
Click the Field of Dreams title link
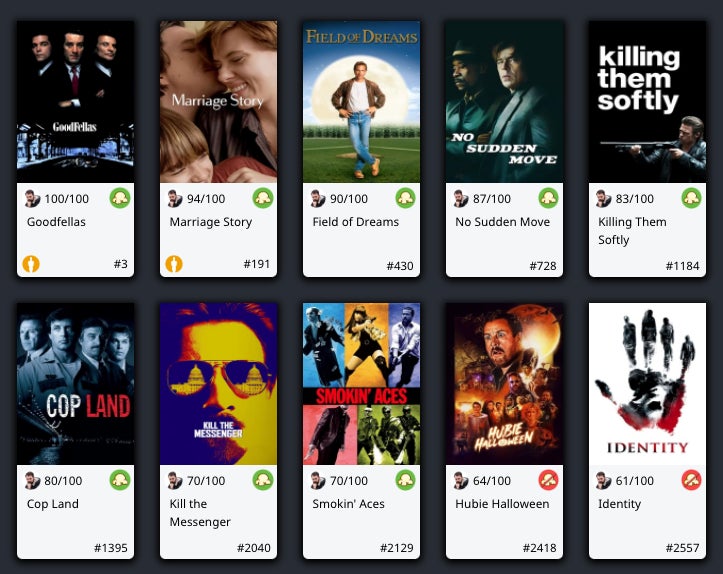point(356,222)
